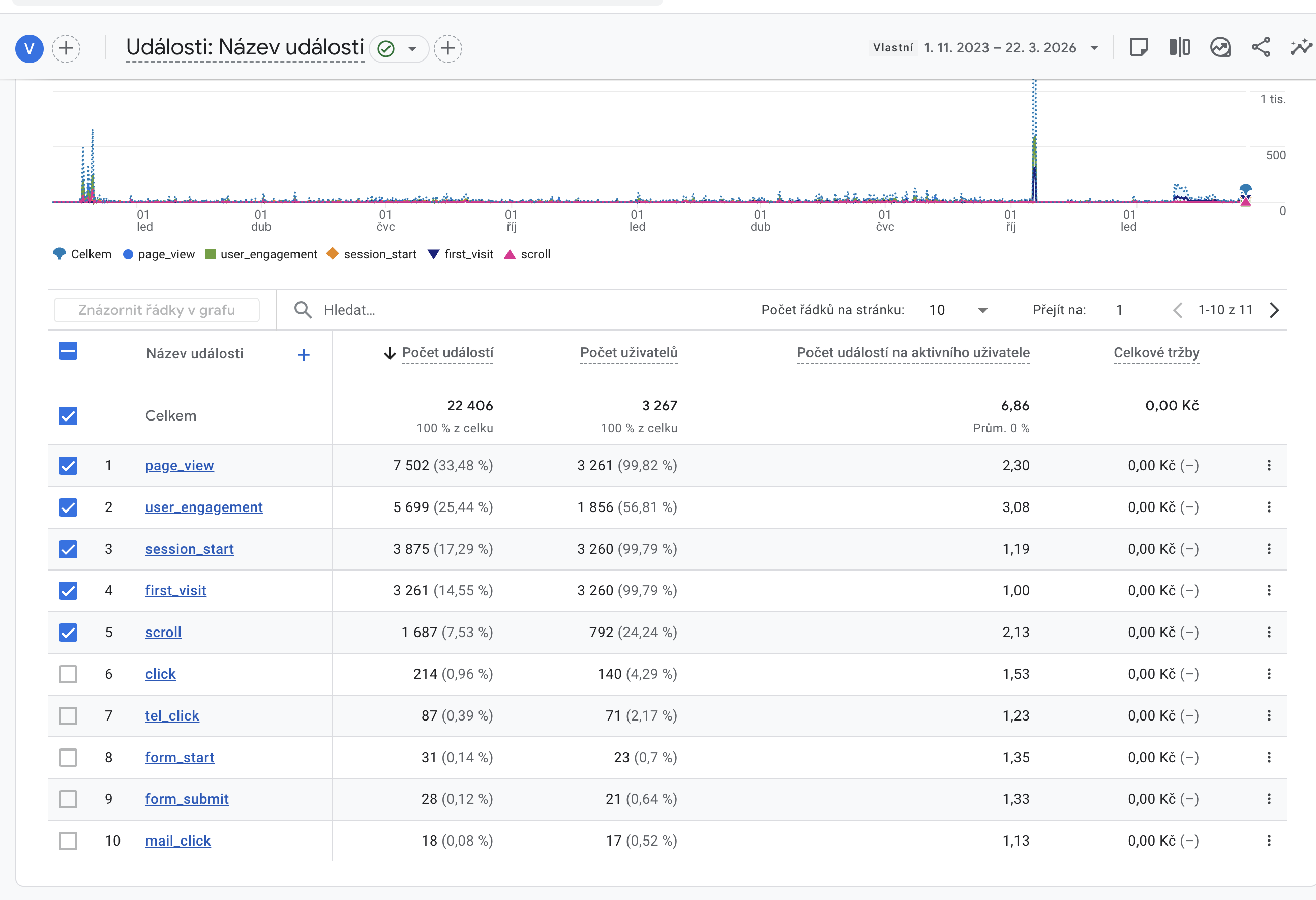Expand the rows per page dropdown
1316x900 pixels.
(x=982, y=310)
